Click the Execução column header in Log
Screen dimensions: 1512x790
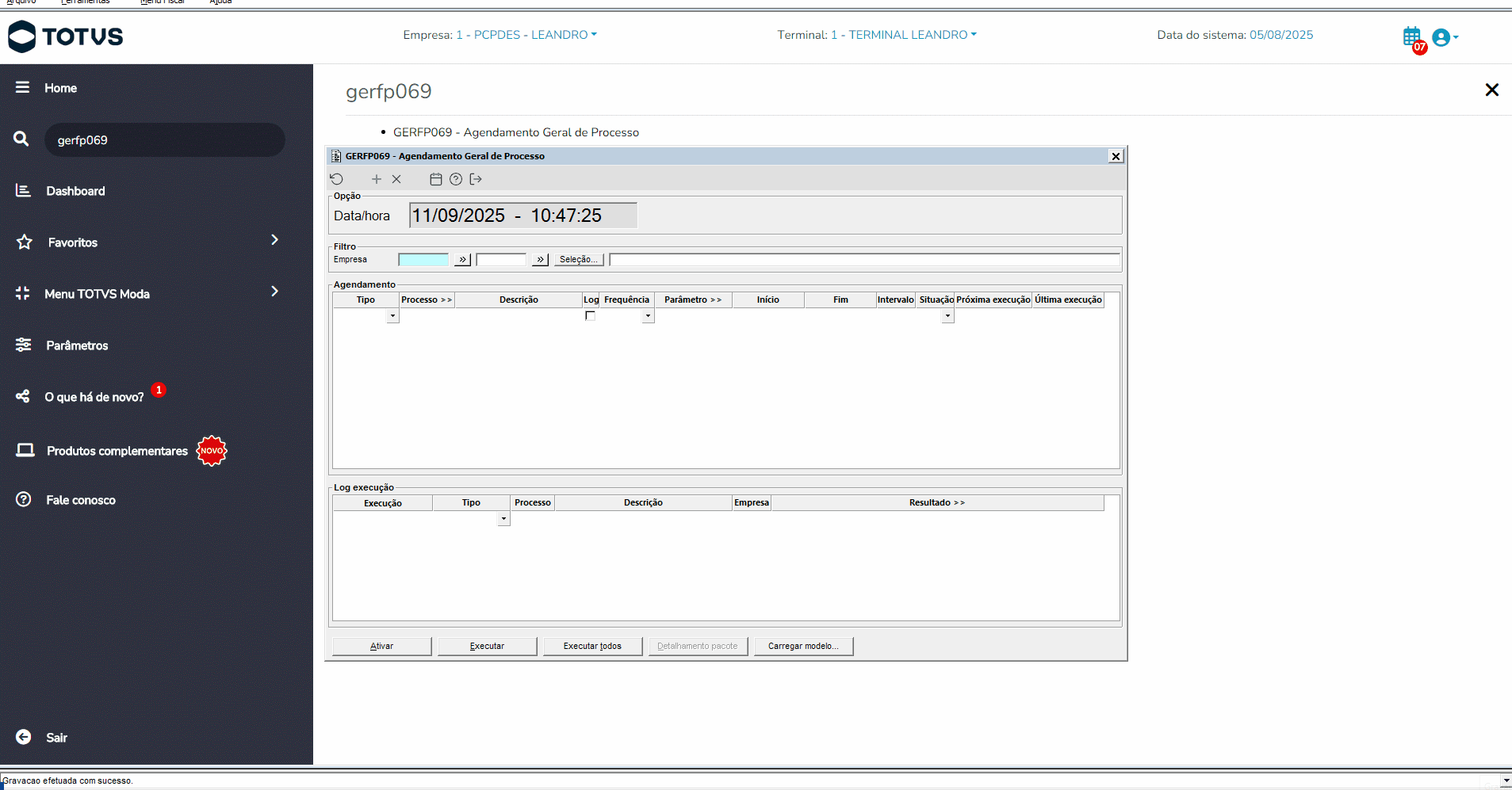[x=383, y=503]
